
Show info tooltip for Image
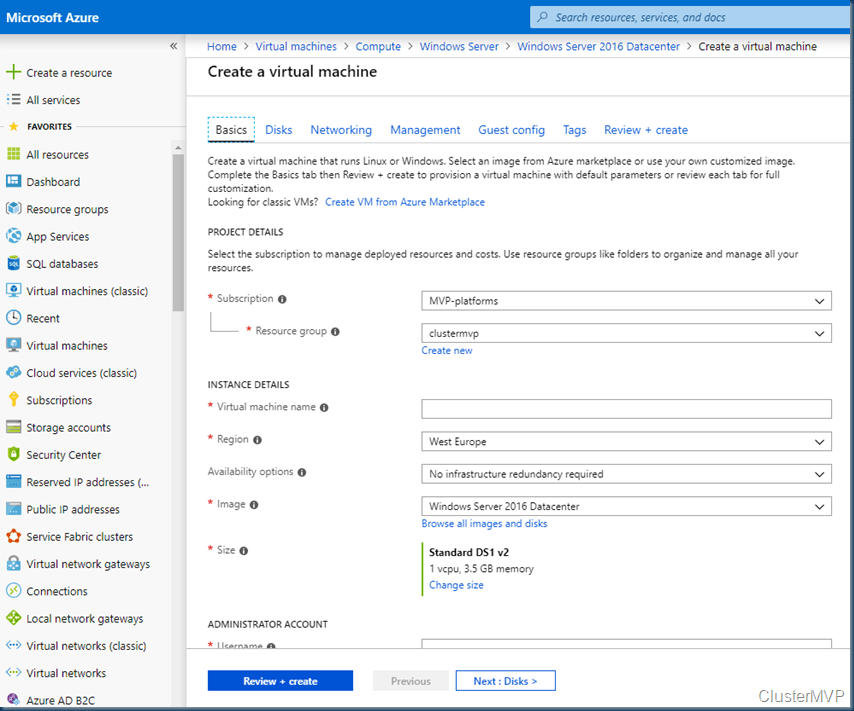254,505
